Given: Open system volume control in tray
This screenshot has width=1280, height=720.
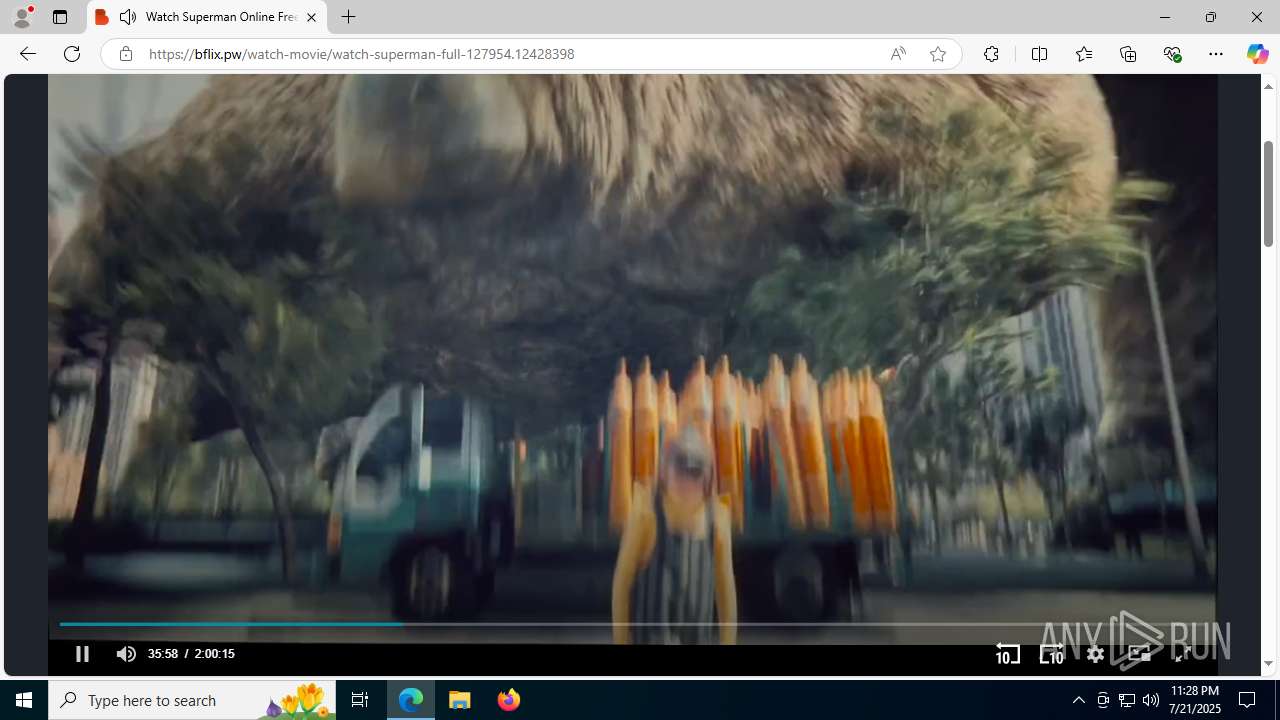Looking at the screenshot, I should pyautogui.click(x=1151, y=700).
